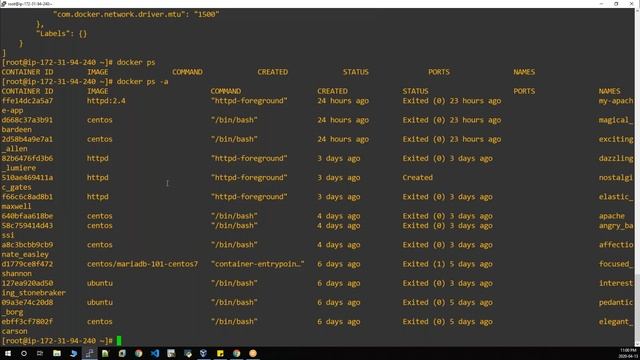Open the VirtualBox cube taskbar icon
The image size is (640, 360).
tap(204, 353)
